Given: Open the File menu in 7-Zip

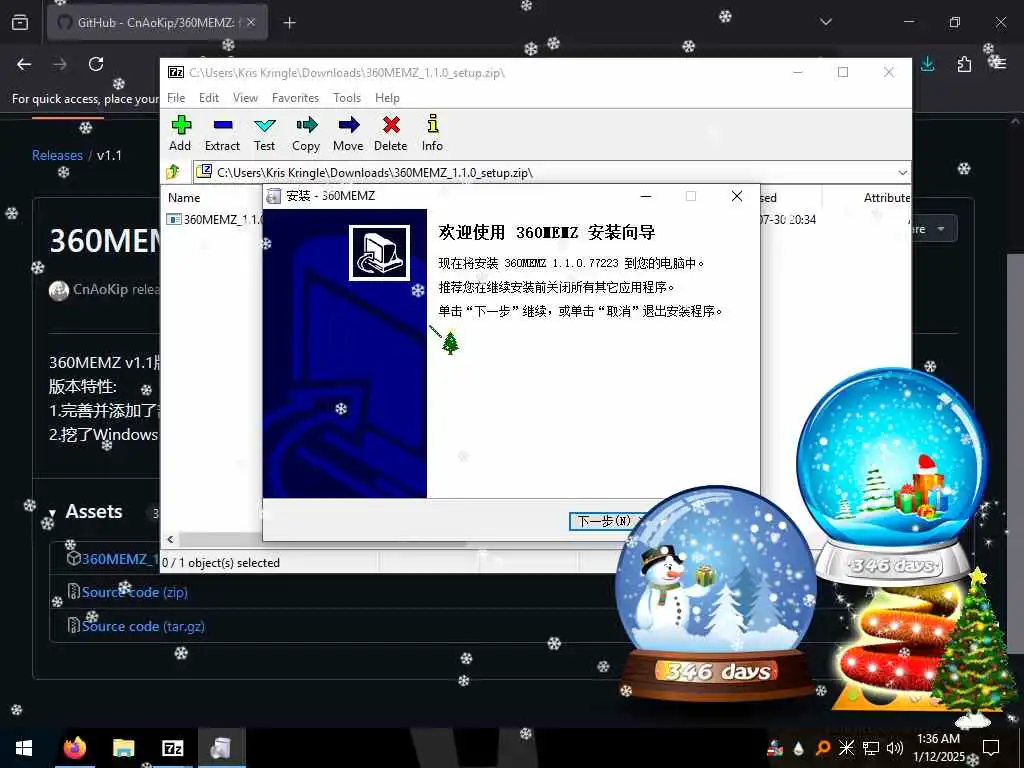Looking at the screenshot, I should point(176,98).
